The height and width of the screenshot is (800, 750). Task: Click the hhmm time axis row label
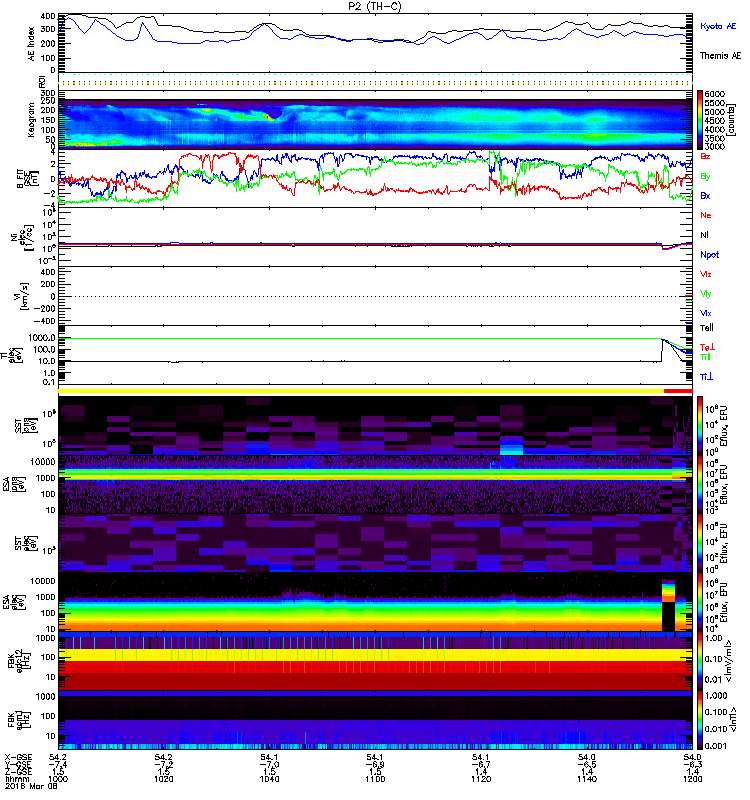point(15,779)
